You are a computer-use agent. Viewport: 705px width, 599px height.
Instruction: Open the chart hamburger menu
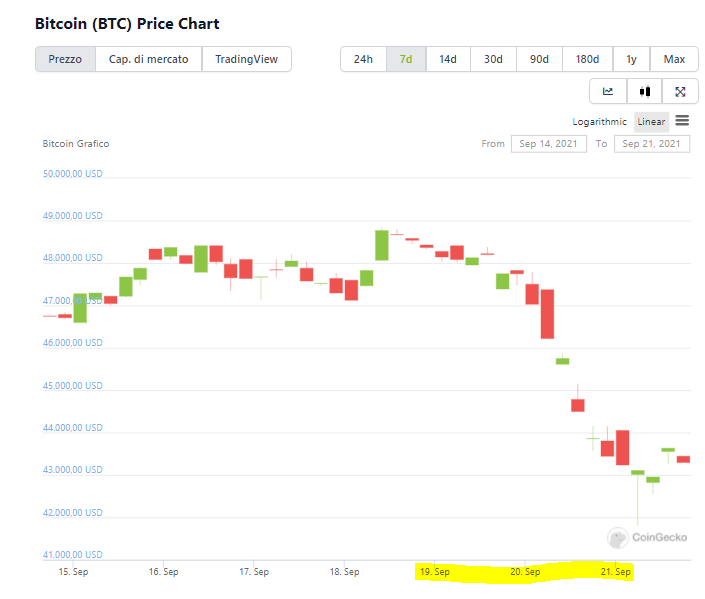coord(682,121)
